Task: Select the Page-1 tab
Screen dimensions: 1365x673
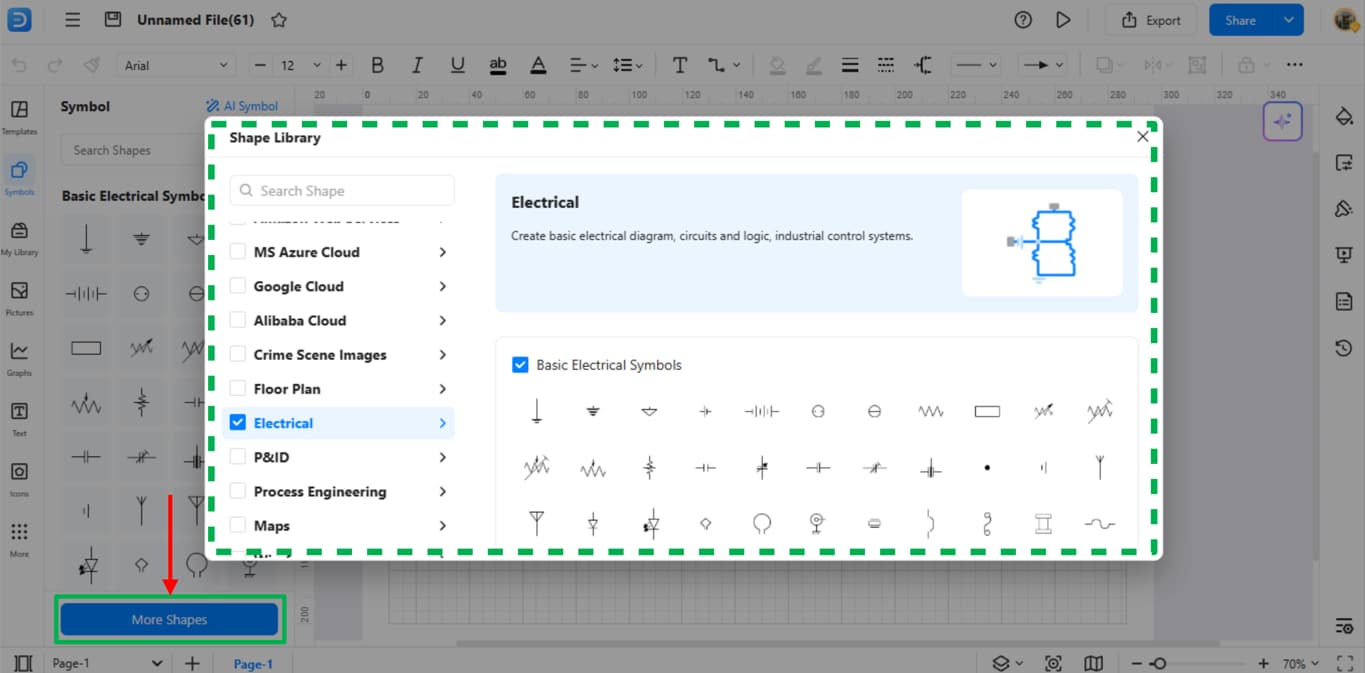Action: tap(253, 664)
